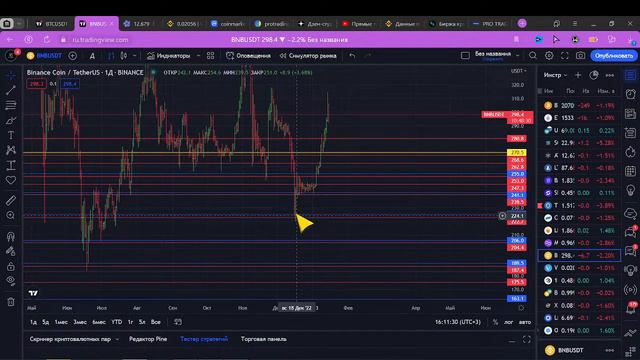The height and width of the screenshot is (360, 640).
Task: Open the candle chart style selector
Action: (124, 56)
